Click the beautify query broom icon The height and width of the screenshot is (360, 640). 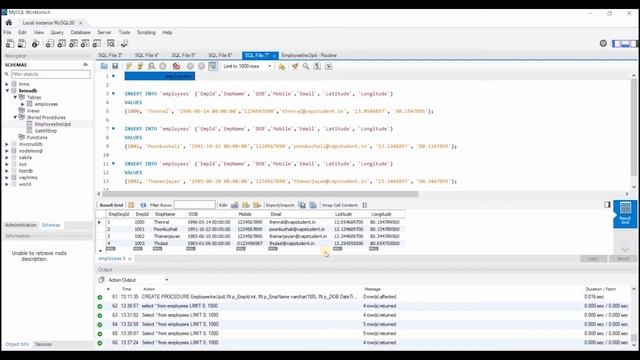[295, 66]
